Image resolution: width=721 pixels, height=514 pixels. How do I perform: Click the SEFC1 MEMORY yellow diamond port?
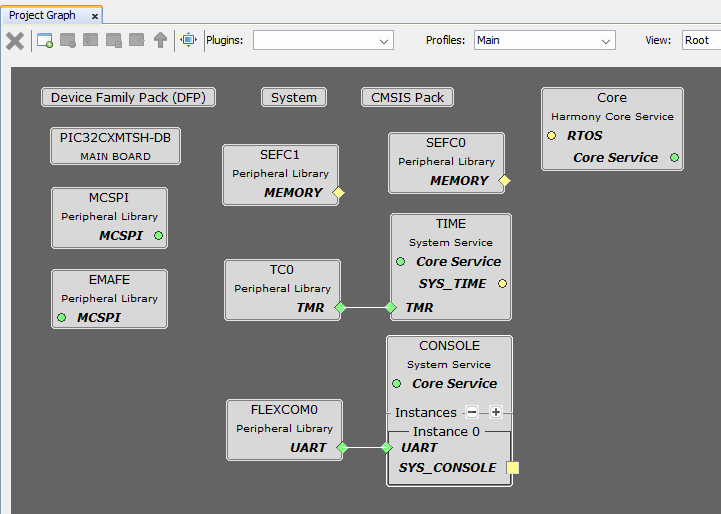point(338,193)
